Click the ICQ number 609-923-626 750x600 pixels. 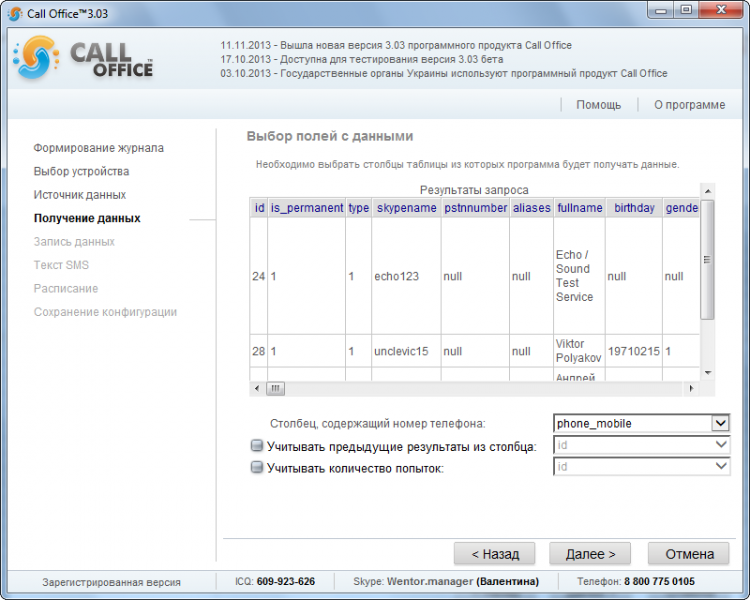(x=286, y=581)
